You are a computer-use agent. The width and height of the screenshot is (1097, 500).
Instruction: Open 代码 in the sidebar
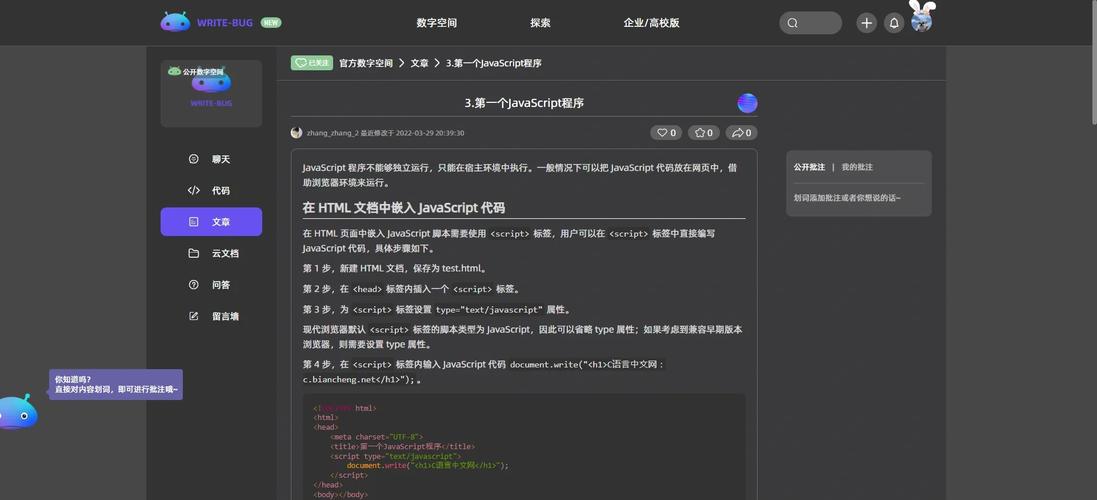point(211,190)
